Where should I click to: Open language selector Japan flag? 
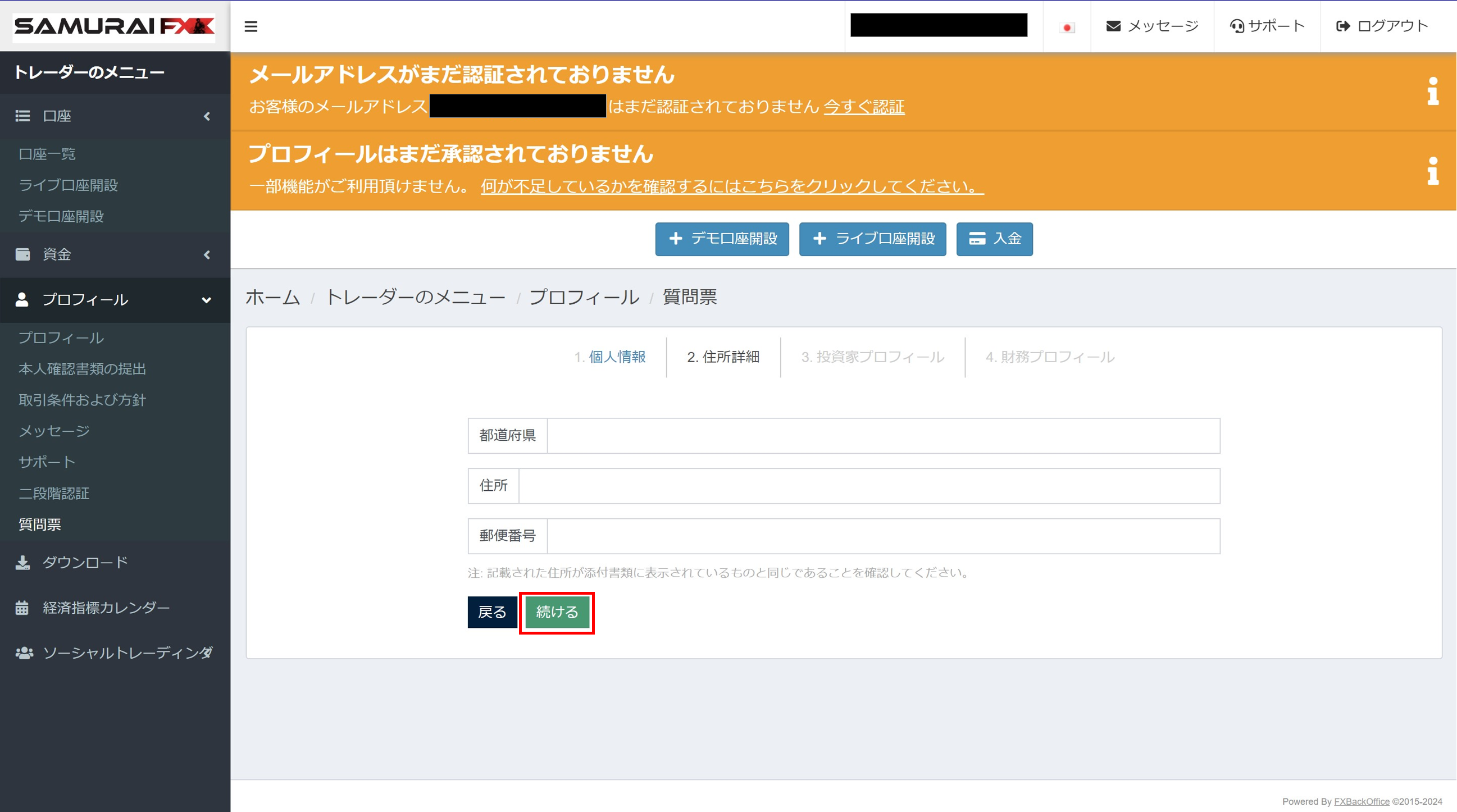(1067, 27)
